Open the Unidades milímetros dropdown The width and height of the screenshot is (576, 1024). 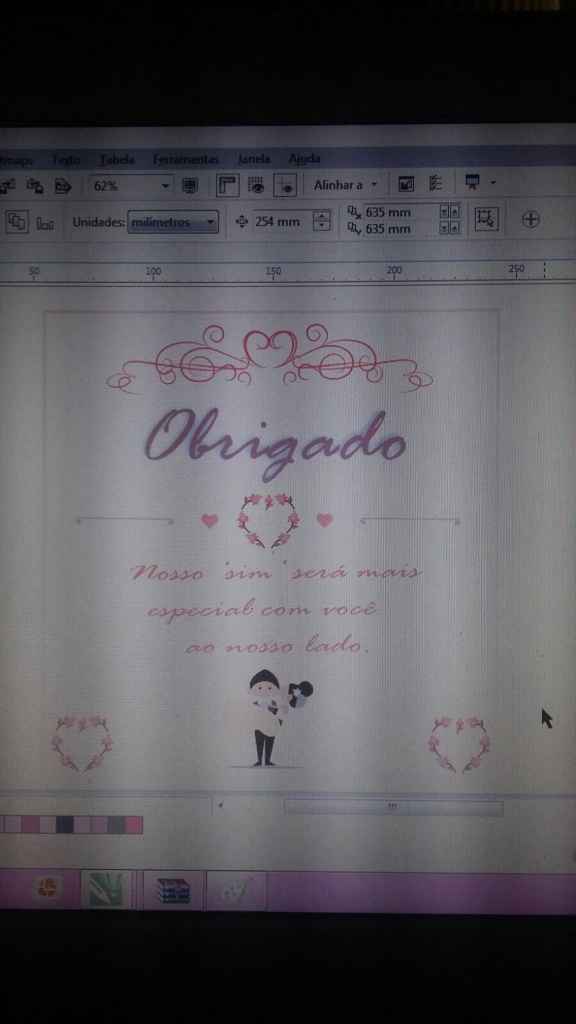pos(173,222)
